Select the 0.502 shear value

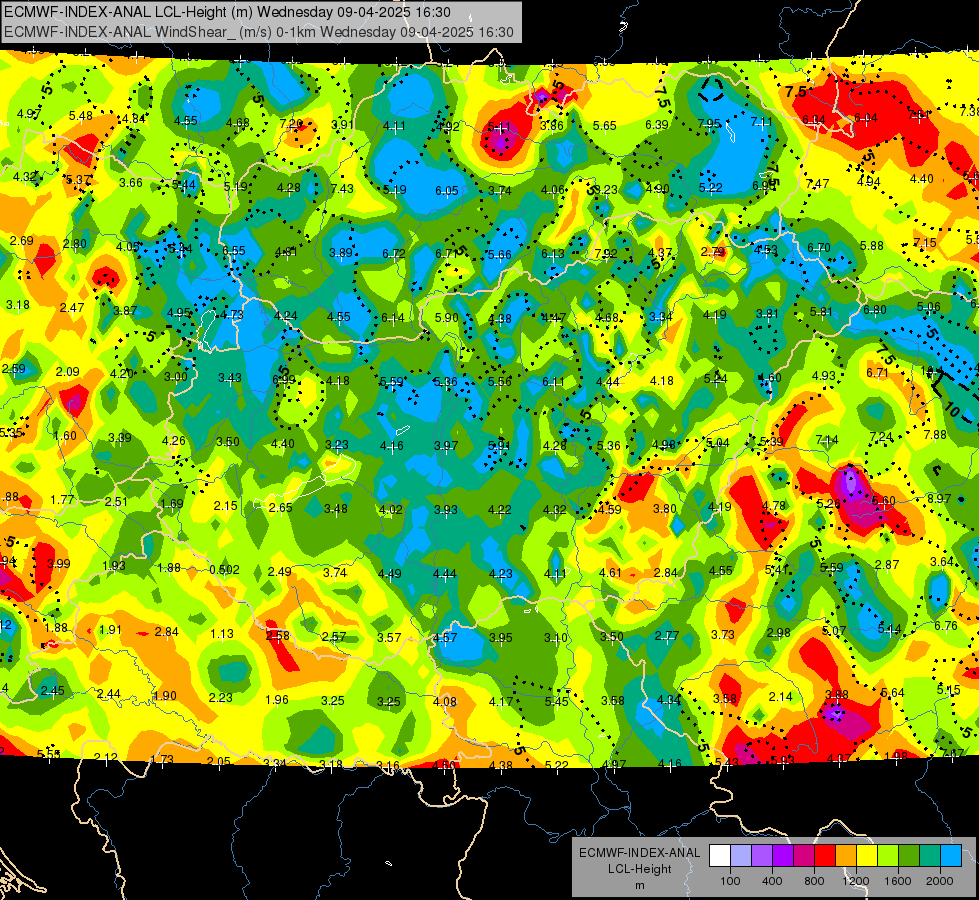pos(224,570)
